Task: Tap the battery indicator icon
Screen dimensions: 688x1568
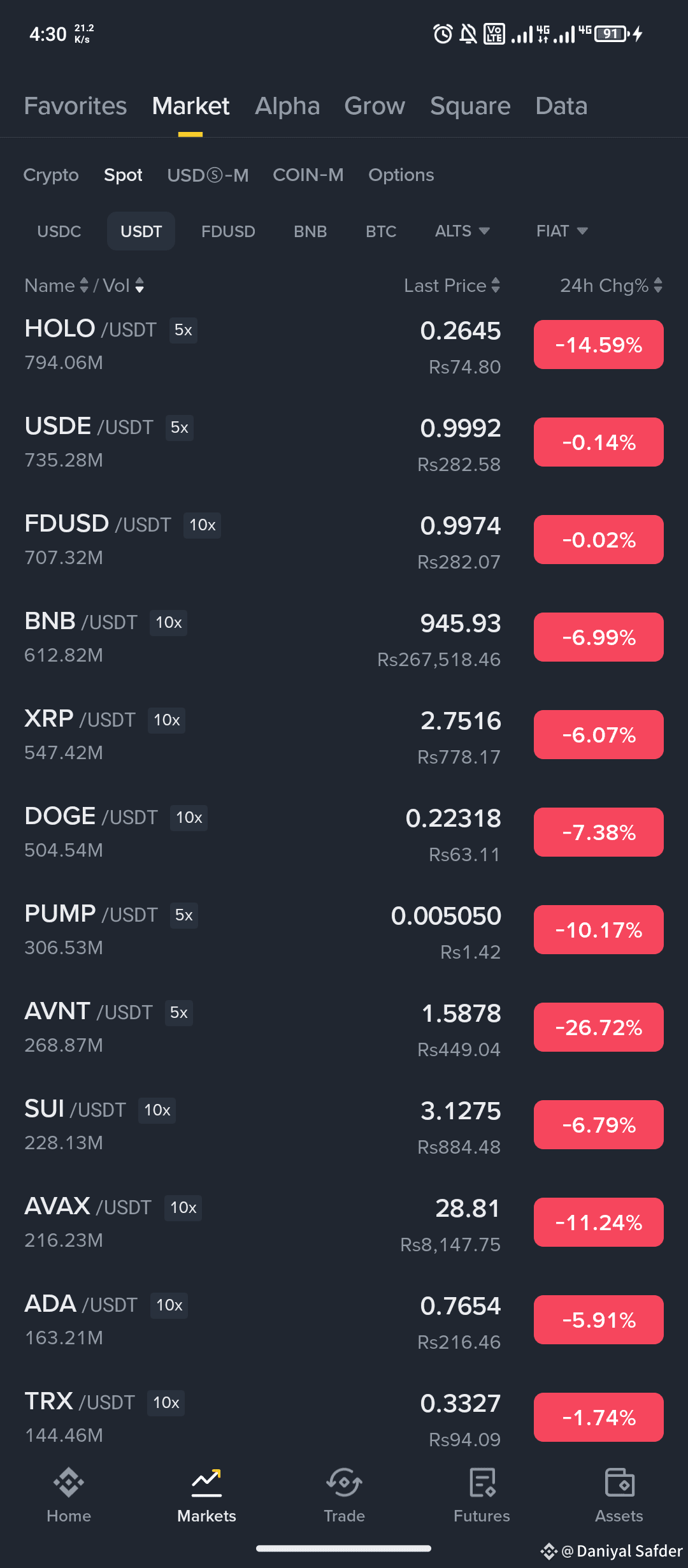Action: (612, 34)
